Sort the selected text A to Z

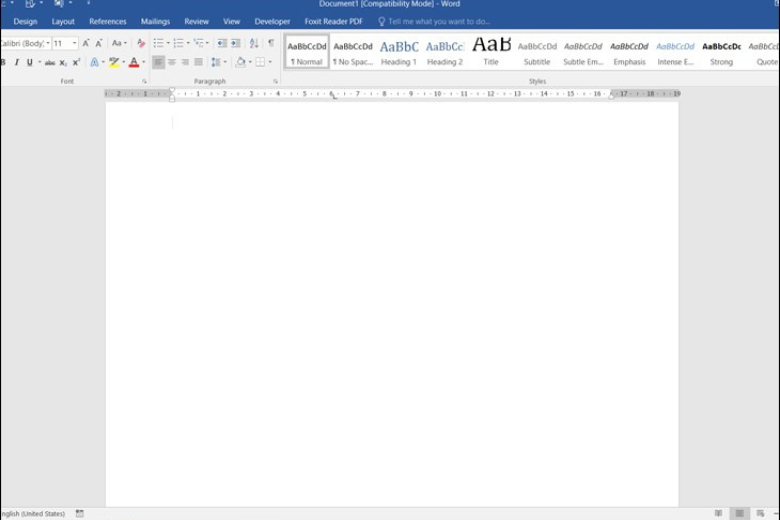[x=254, y=43]
